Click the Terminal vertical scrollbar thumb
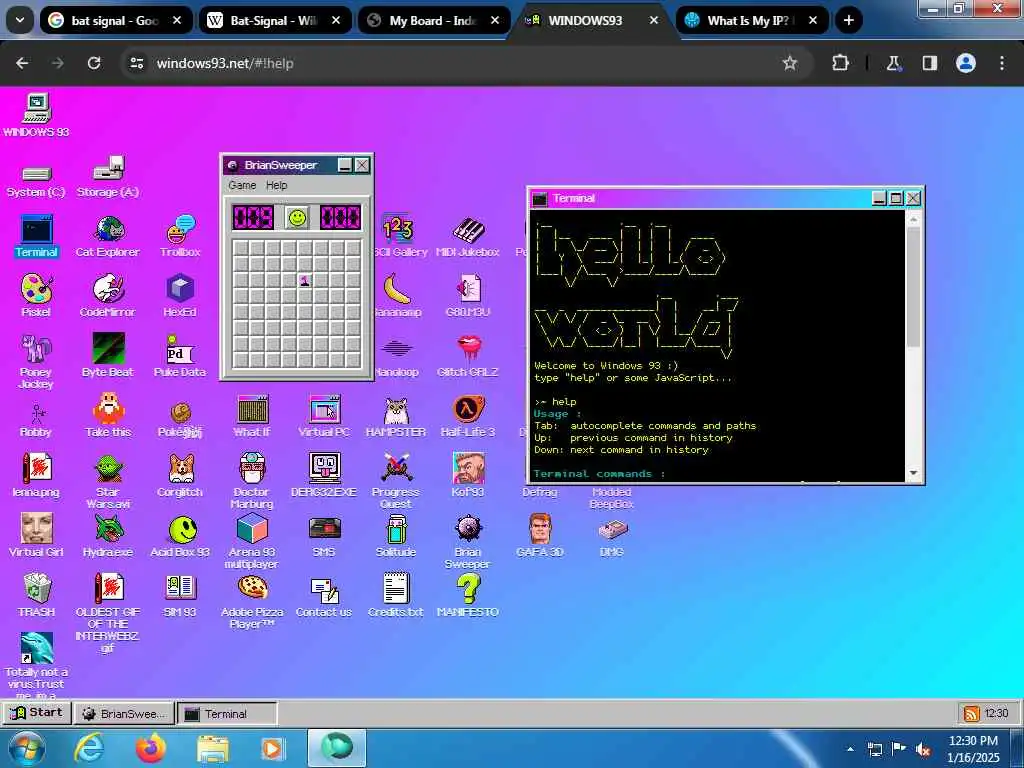Viewport: 1024px width, 768px height. (913, 287)
